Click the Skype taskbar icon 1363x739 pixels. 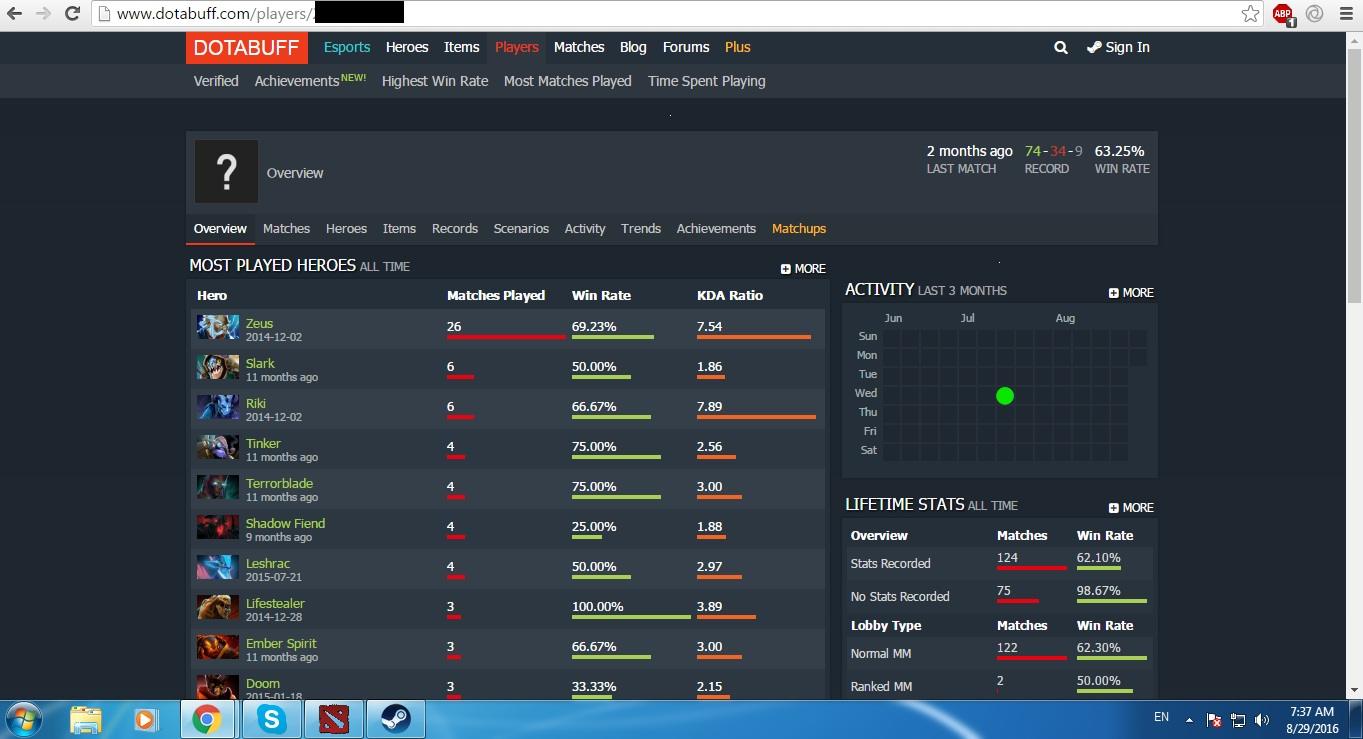click(271, 719)
